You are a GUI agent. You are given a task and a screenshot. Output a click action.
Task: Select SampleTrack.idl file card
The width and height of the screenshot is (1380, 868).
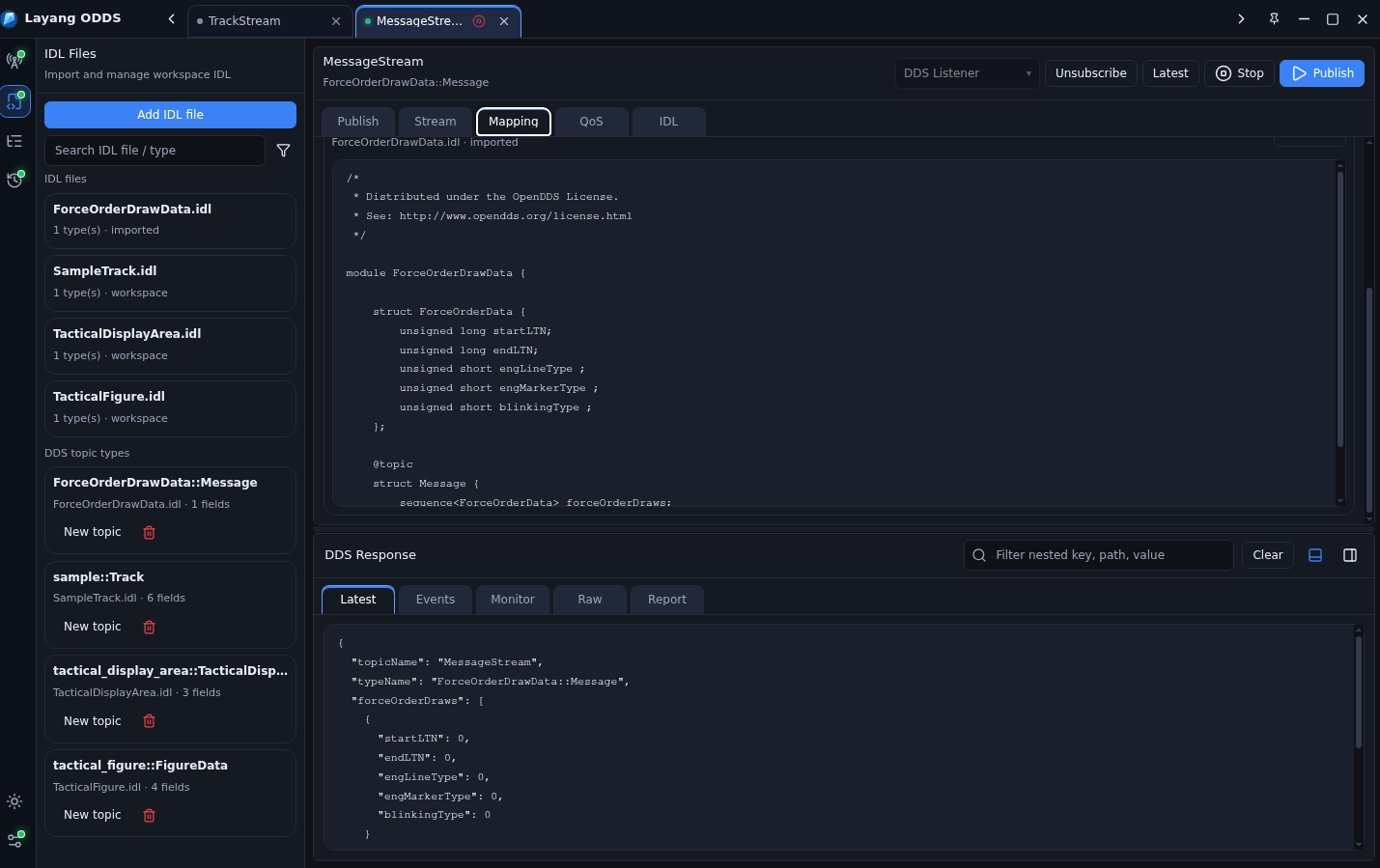click(170, 284)
